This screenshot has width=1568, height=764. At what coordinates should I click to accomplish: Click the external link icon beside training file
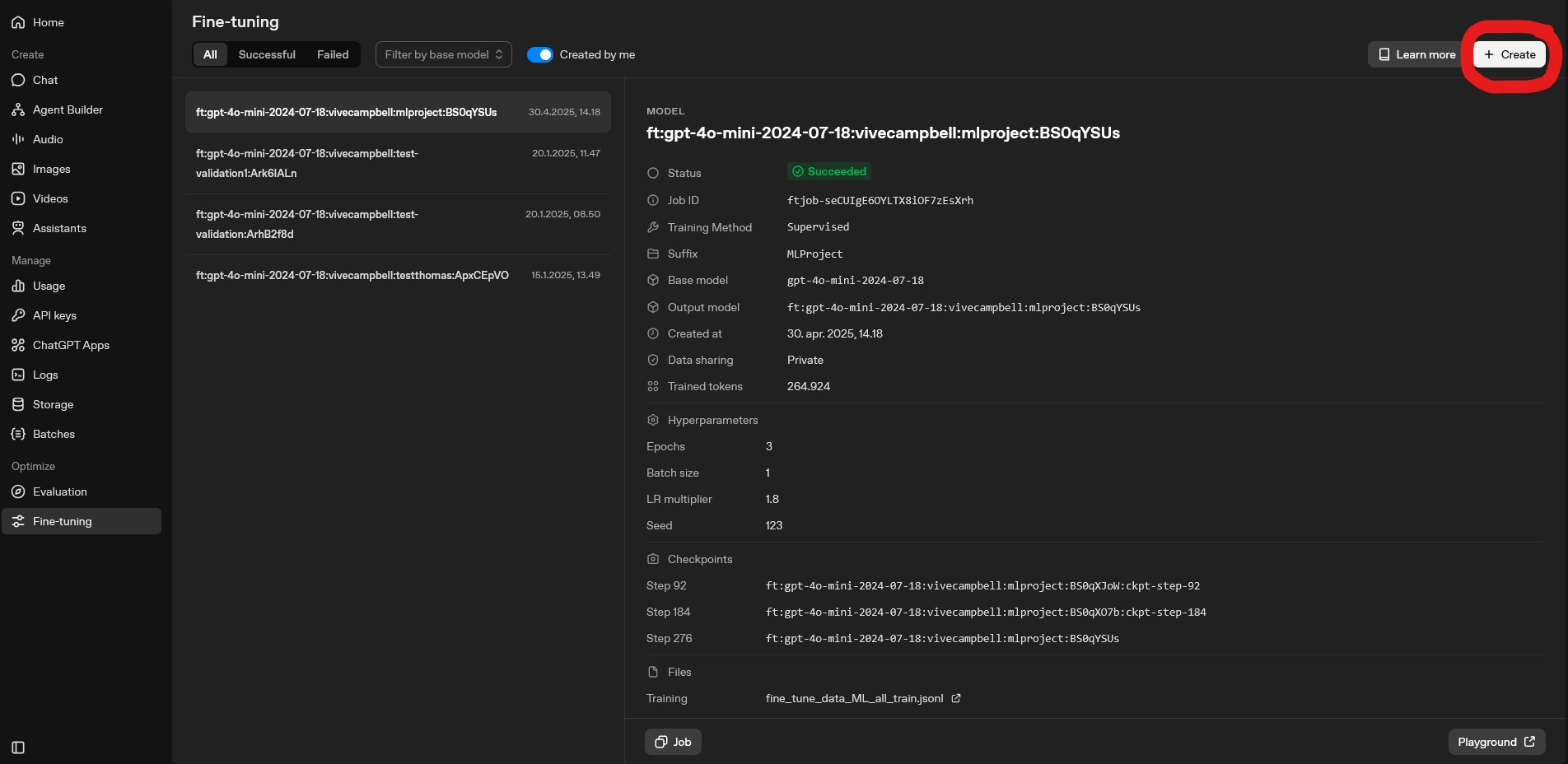coord(956,698)
